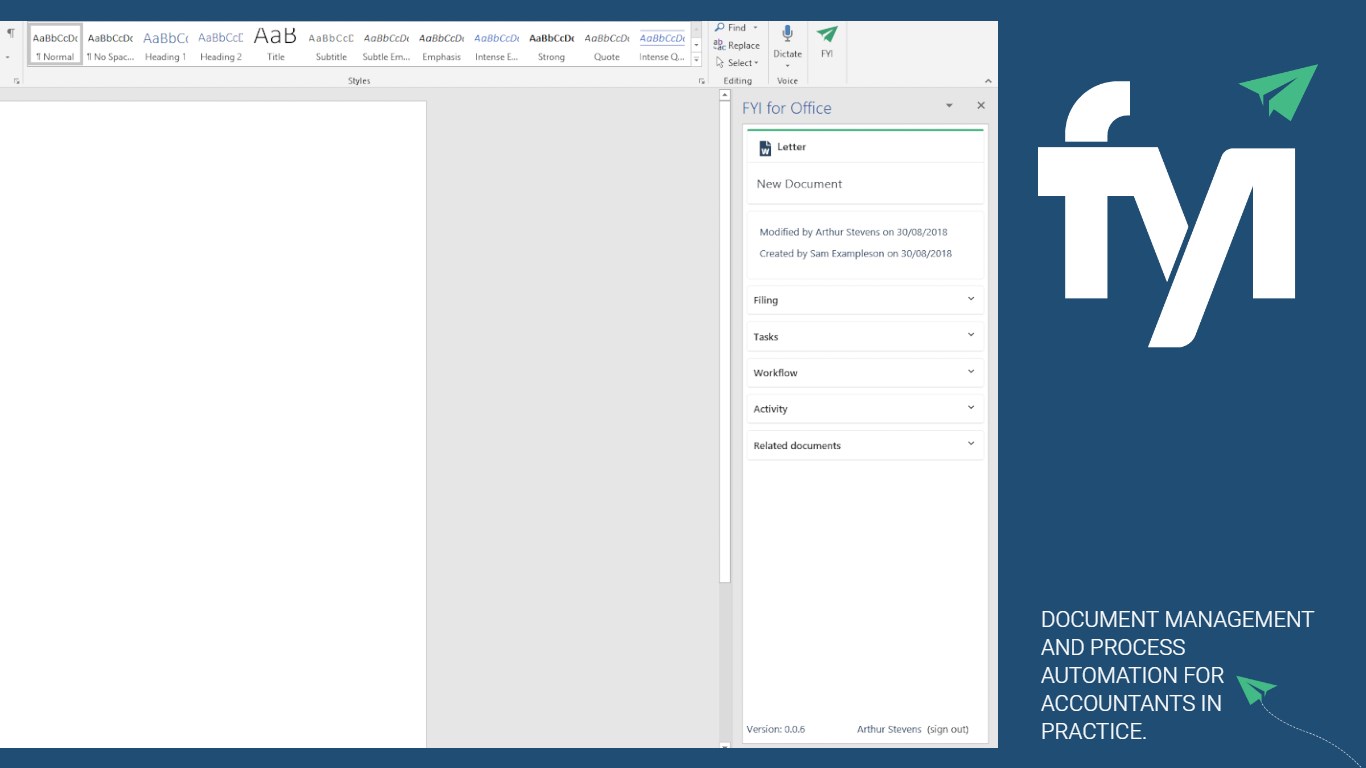Screen dimensions: 1366x768
Task: Apply the Normal style
Action: click(x=54, y=45)
